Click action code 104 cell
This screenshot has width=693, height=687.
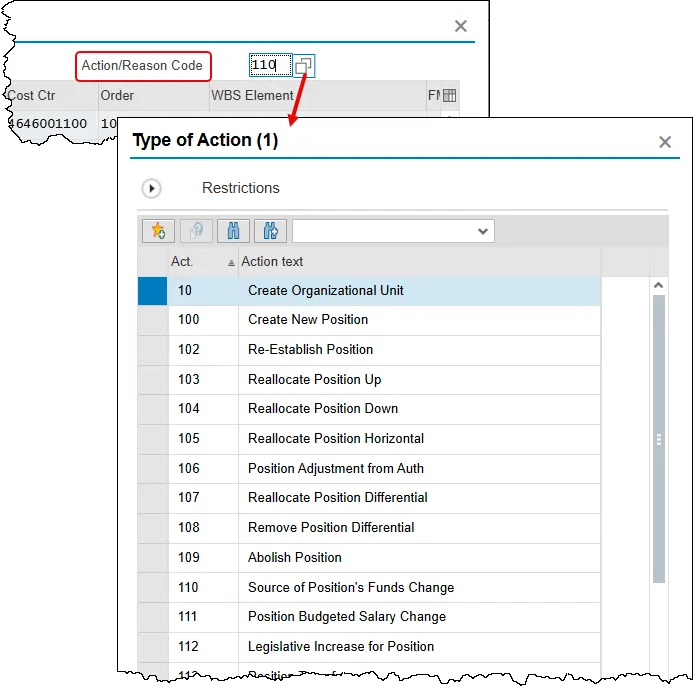pyautogui.click(x=203, y=408)
